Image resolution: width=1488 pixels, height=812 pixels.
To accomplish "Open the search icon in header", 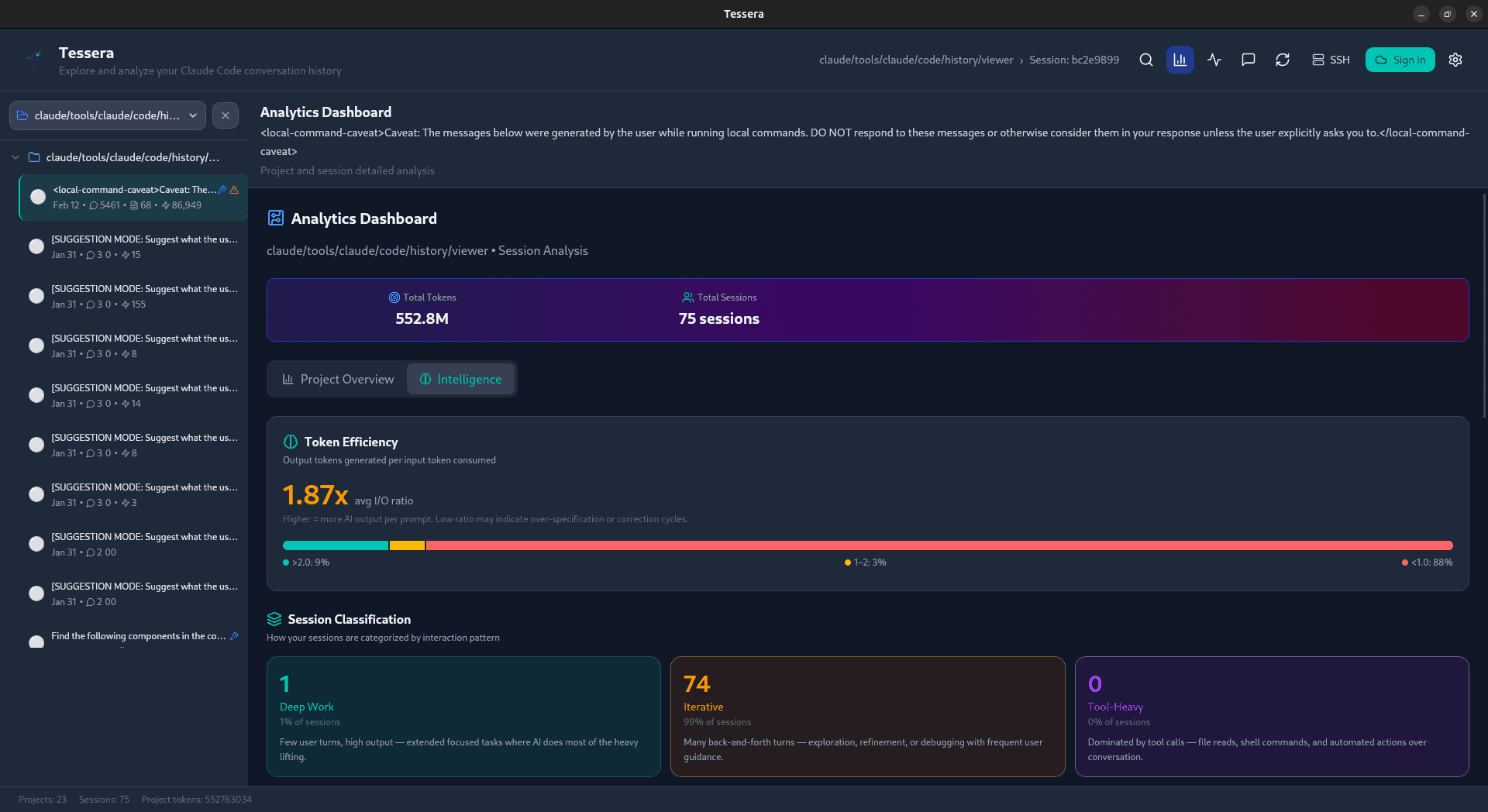I will (1145, 60).
